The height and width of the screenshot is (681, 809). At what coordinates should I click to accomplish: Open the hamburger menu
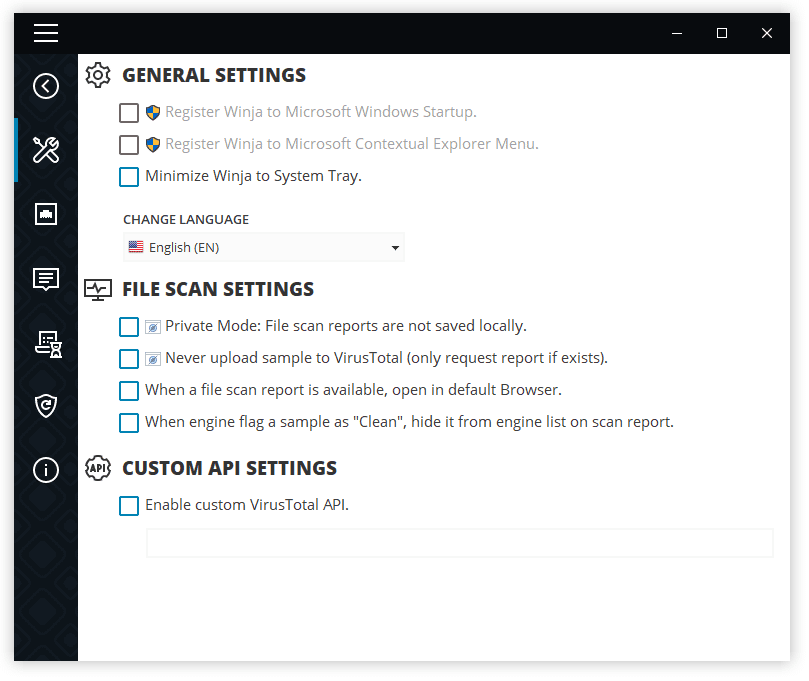pyautogui.click(x=46, y=33)
